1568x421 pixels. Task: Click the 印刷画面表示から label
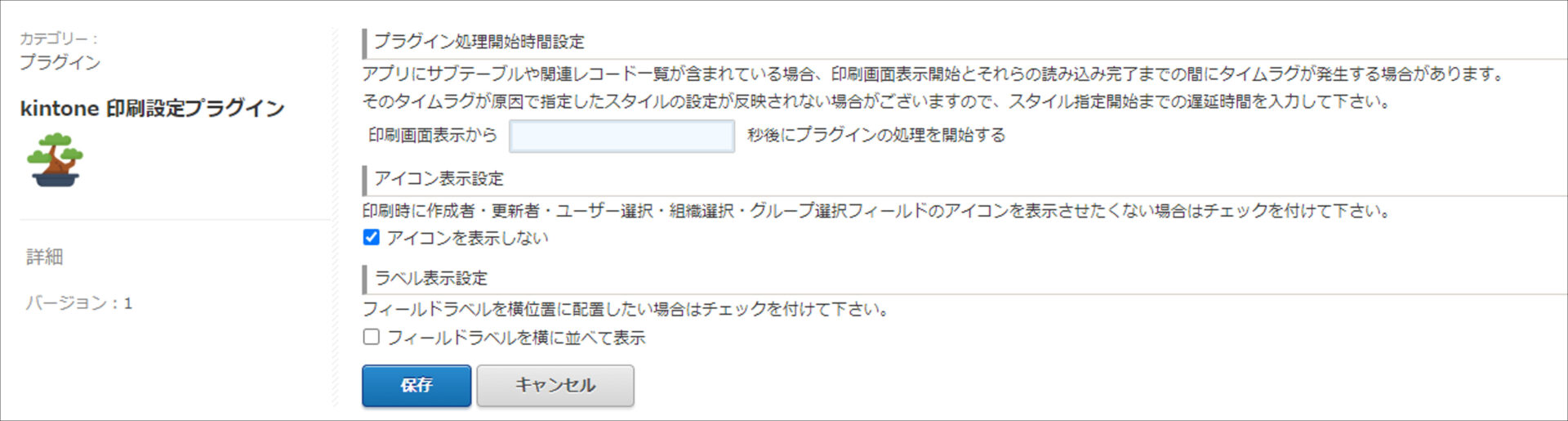433,135
